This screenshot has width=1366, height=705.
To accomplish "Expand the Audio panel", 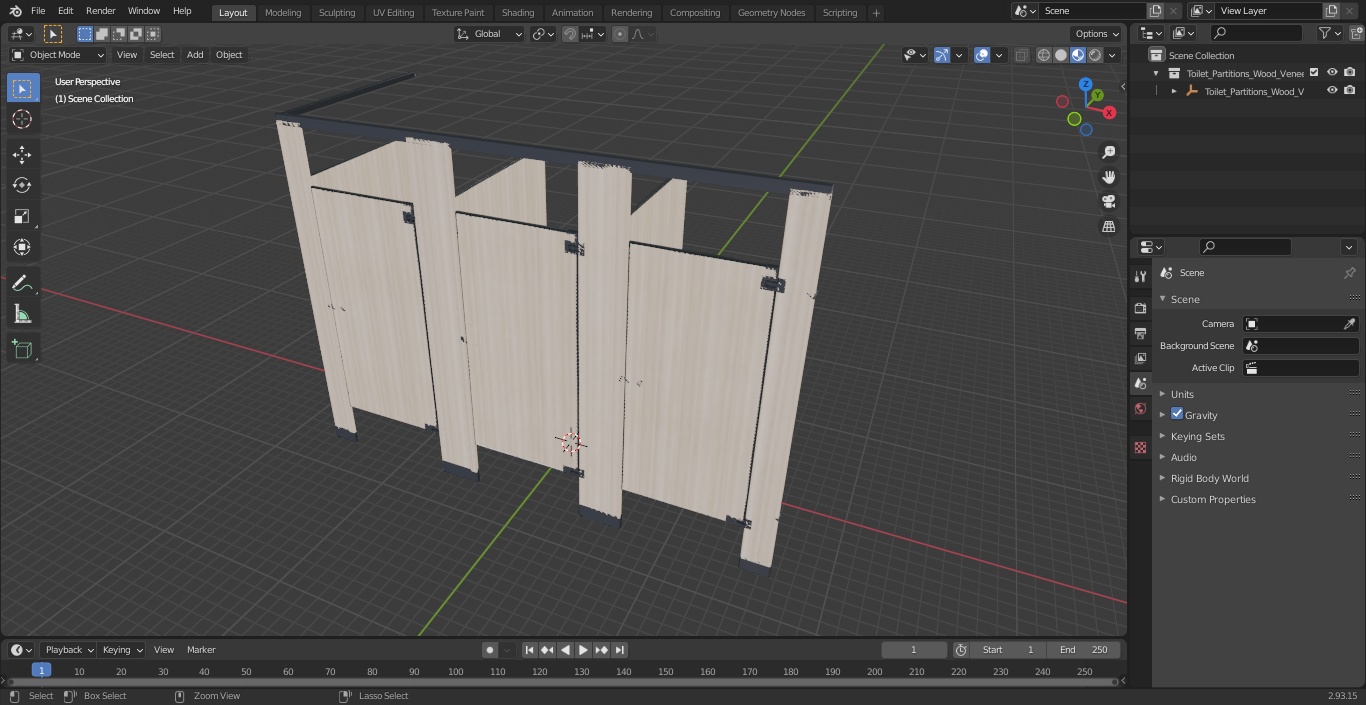I will click(1183, 457).
